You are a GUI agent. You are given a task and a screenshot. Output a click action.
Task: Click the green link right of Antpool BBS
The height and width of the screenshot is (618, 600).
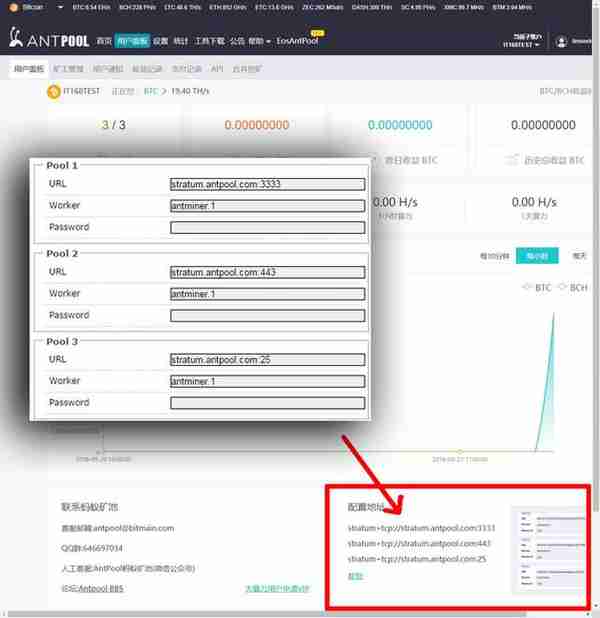277,588
